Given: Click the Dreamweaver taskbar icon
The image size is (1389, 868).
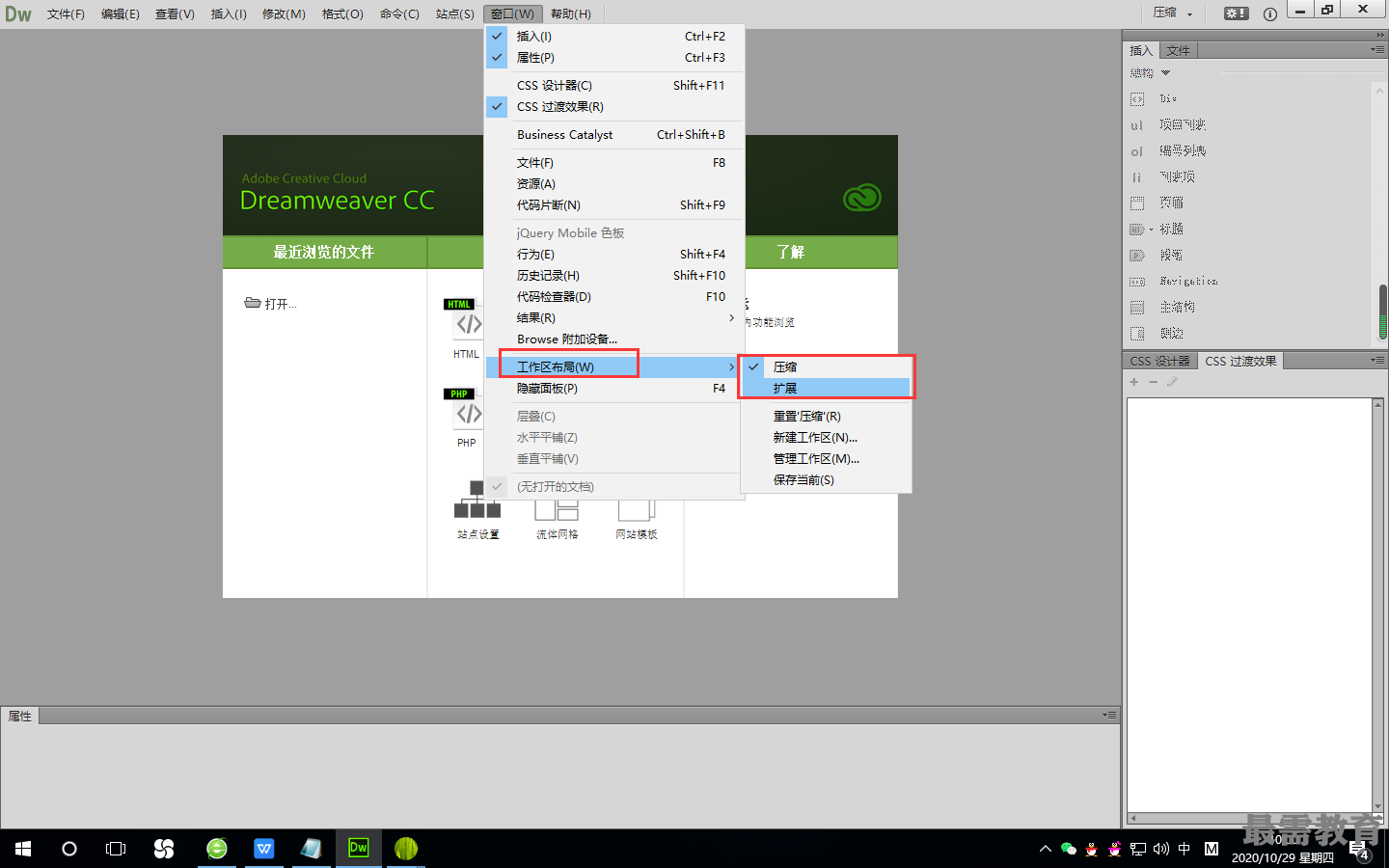Looking at the screenshot, I should pos(359,849).
